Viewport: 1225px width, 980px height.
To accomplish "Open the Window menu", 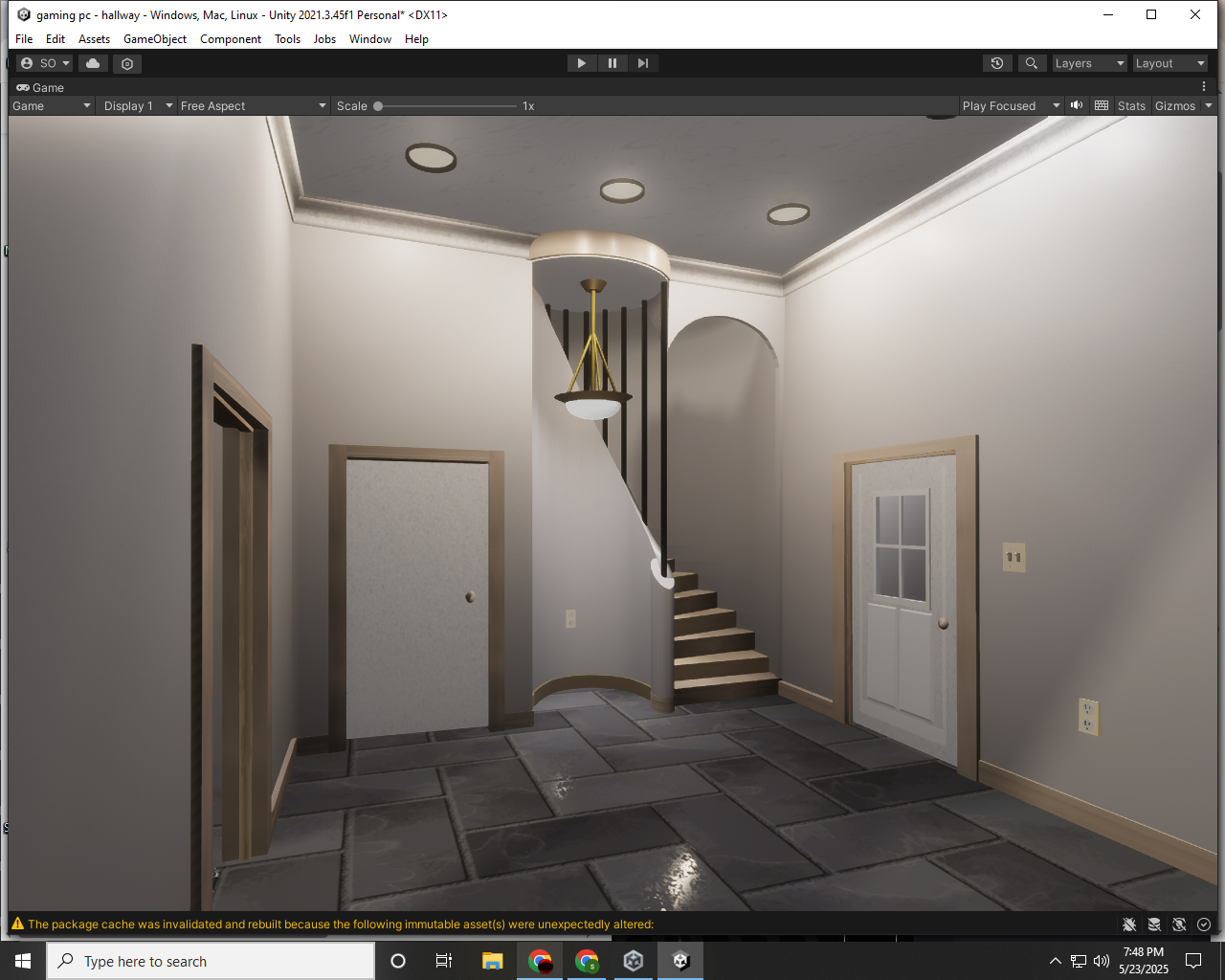I will (370, 39).
